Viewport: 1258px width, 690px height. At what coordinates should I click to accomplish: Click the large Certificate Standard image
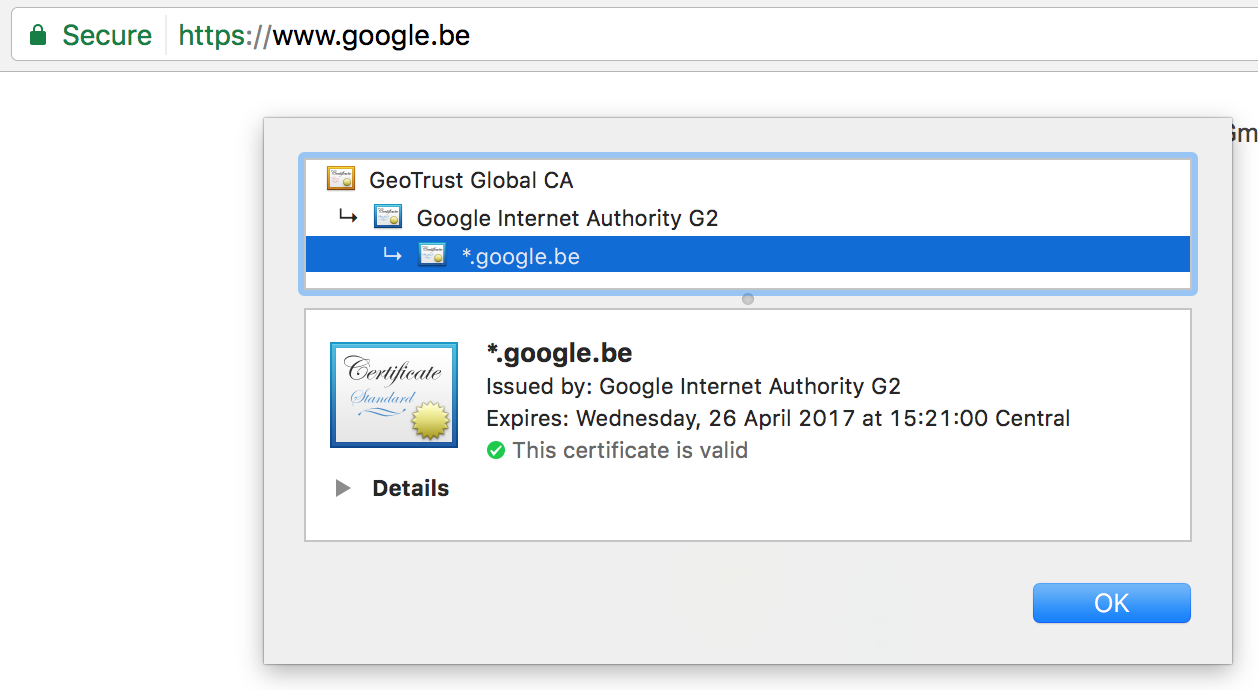tap(394, 395)
